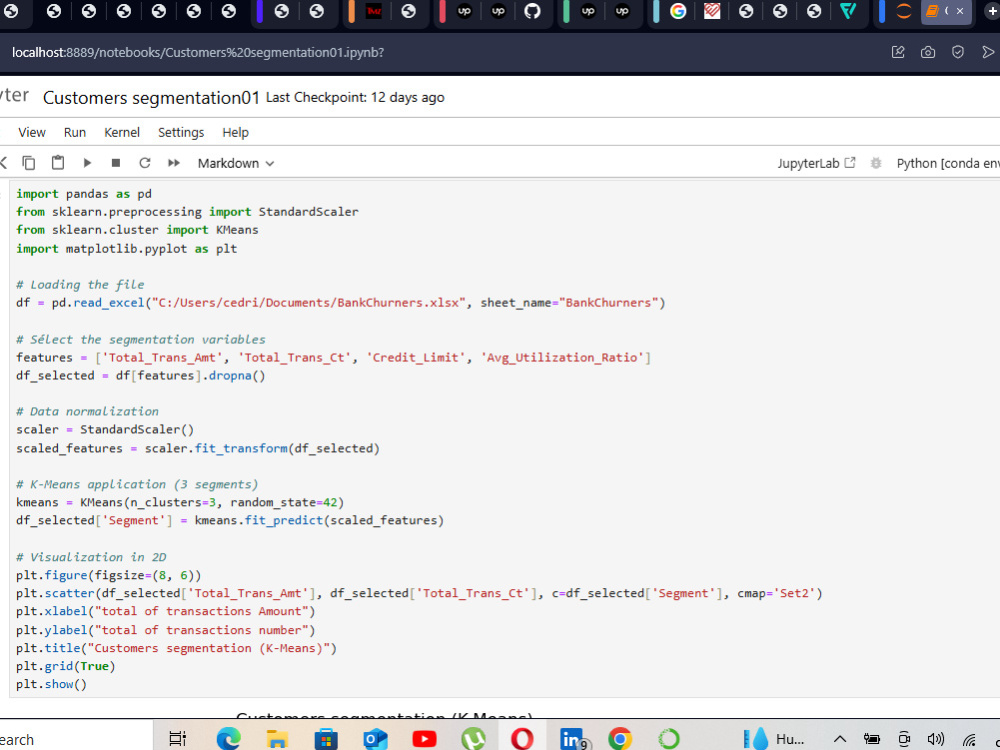Open cell type Markdown dropdown
1000x750 pixels.
coord(235,163)
